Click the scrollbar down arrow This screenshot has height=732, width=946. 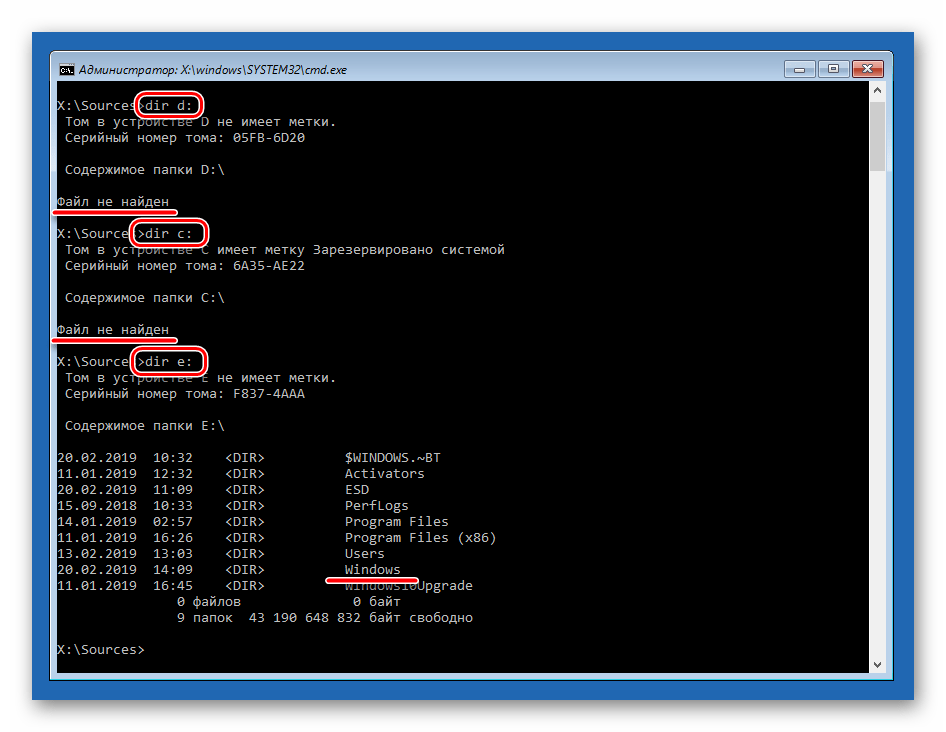click(877, 665)
